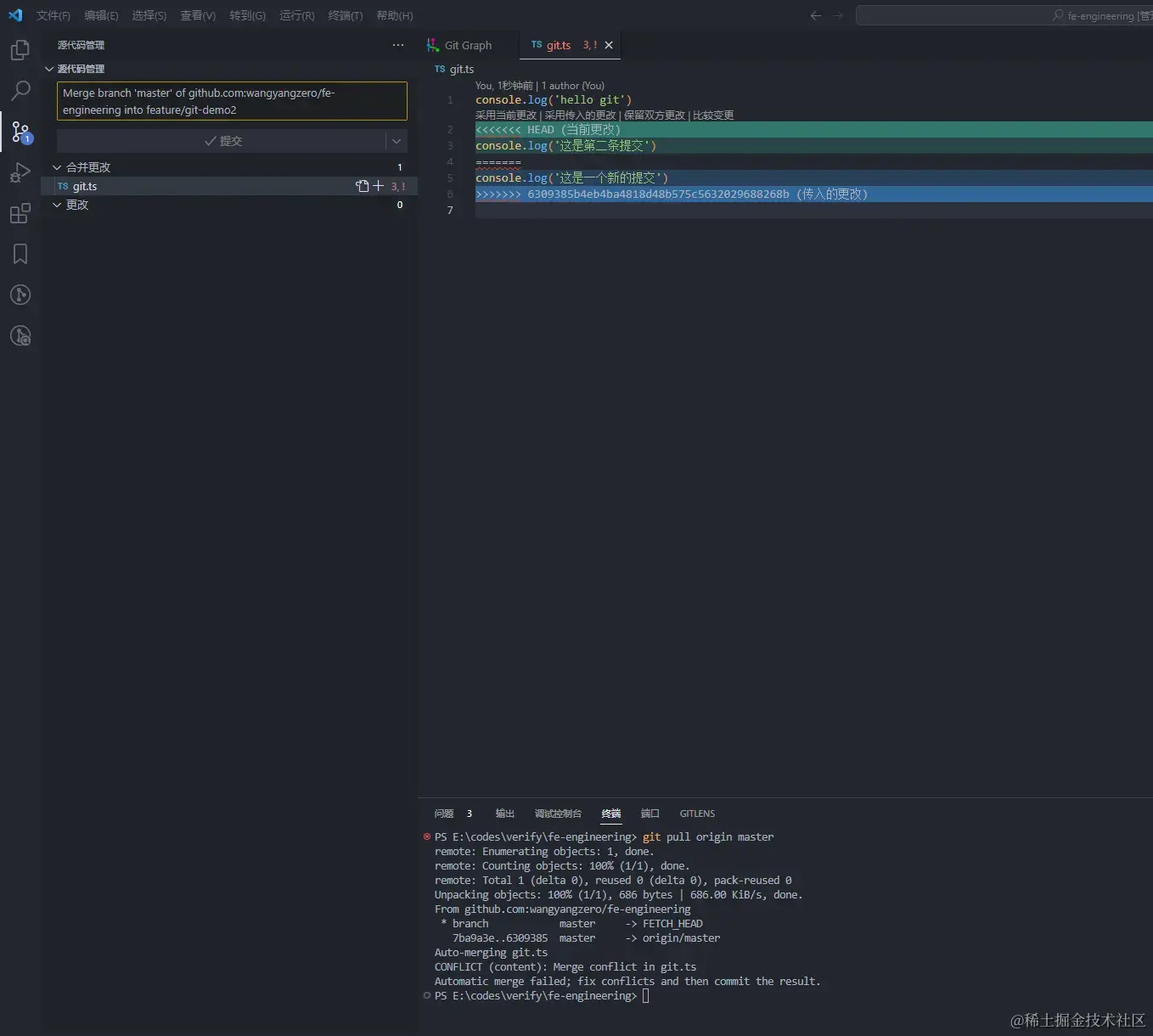Accept incoming change via 采用传入的更改
This screenshot has width=1153, height=1036.
tap(580, 115)
